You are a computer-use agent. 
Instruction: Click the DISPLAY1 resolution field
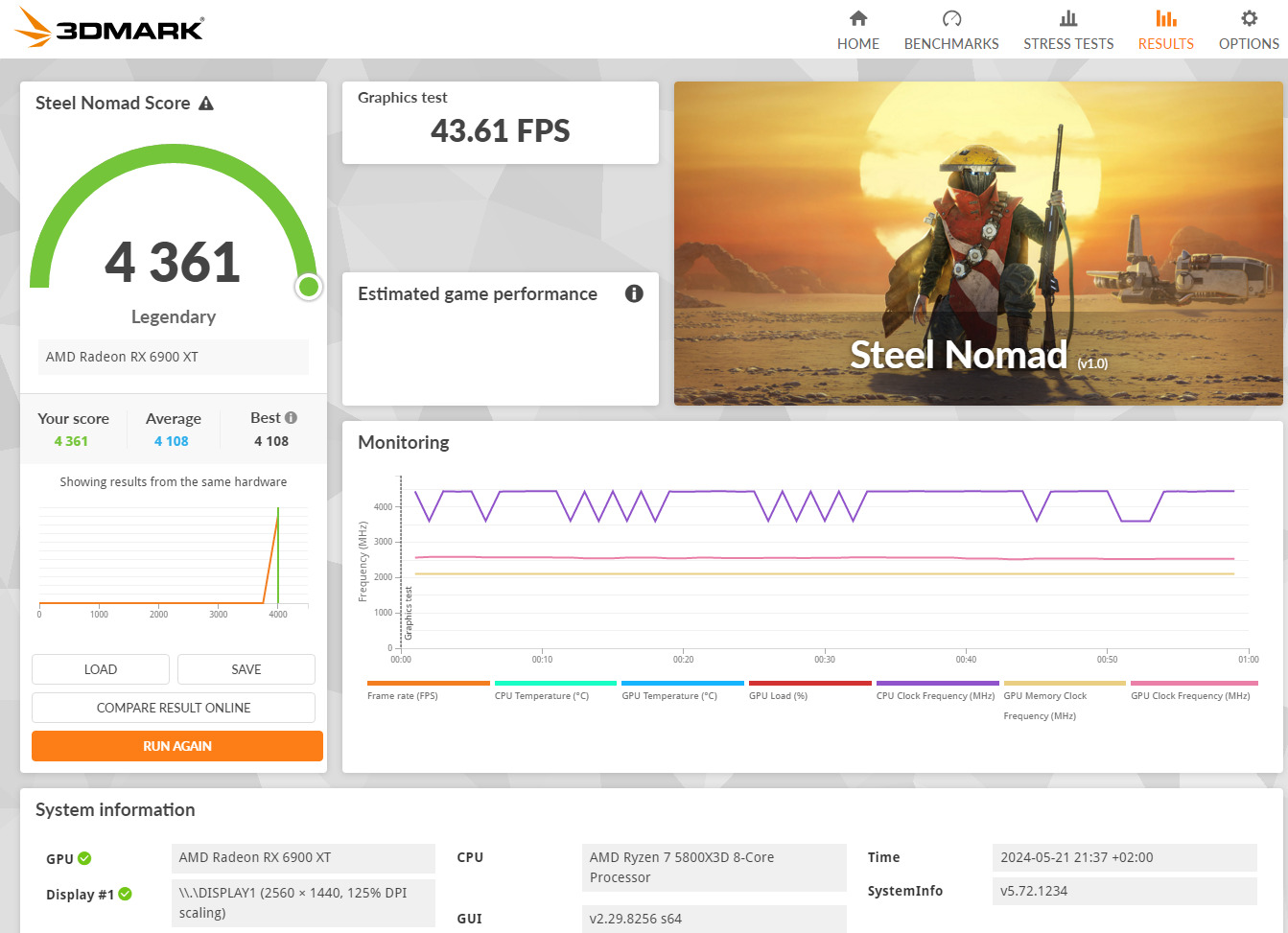tap(303, 903)
